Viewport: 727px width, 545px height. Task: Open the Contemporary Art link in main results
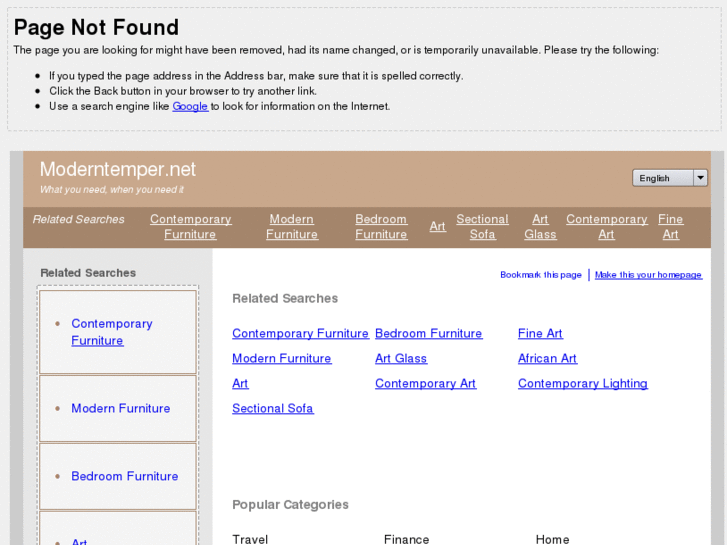[425, 383]
